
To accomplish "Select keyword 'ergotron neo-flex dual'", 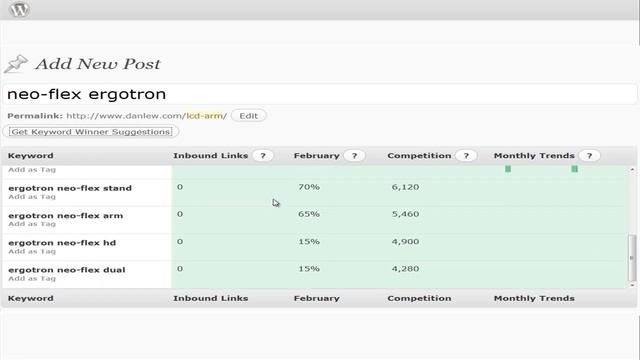I will tap(67, 270).
